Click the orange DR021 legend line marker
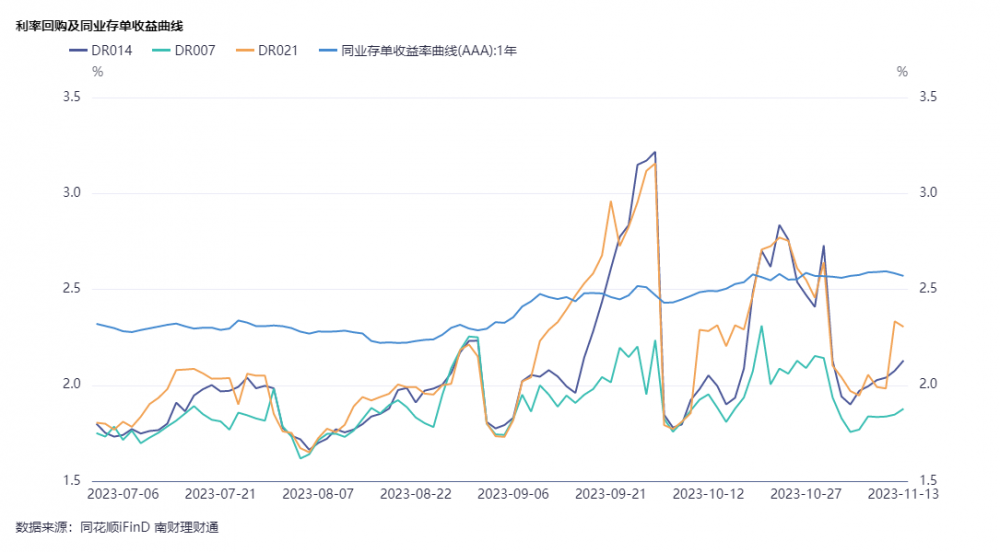 click(244, 49)
